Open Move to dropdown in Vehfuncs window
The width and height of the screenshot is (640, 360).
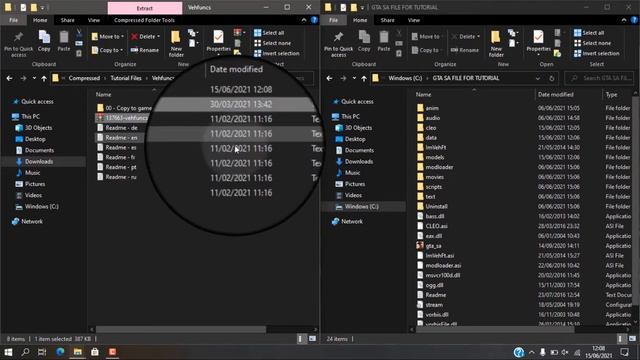coord(108,36)
